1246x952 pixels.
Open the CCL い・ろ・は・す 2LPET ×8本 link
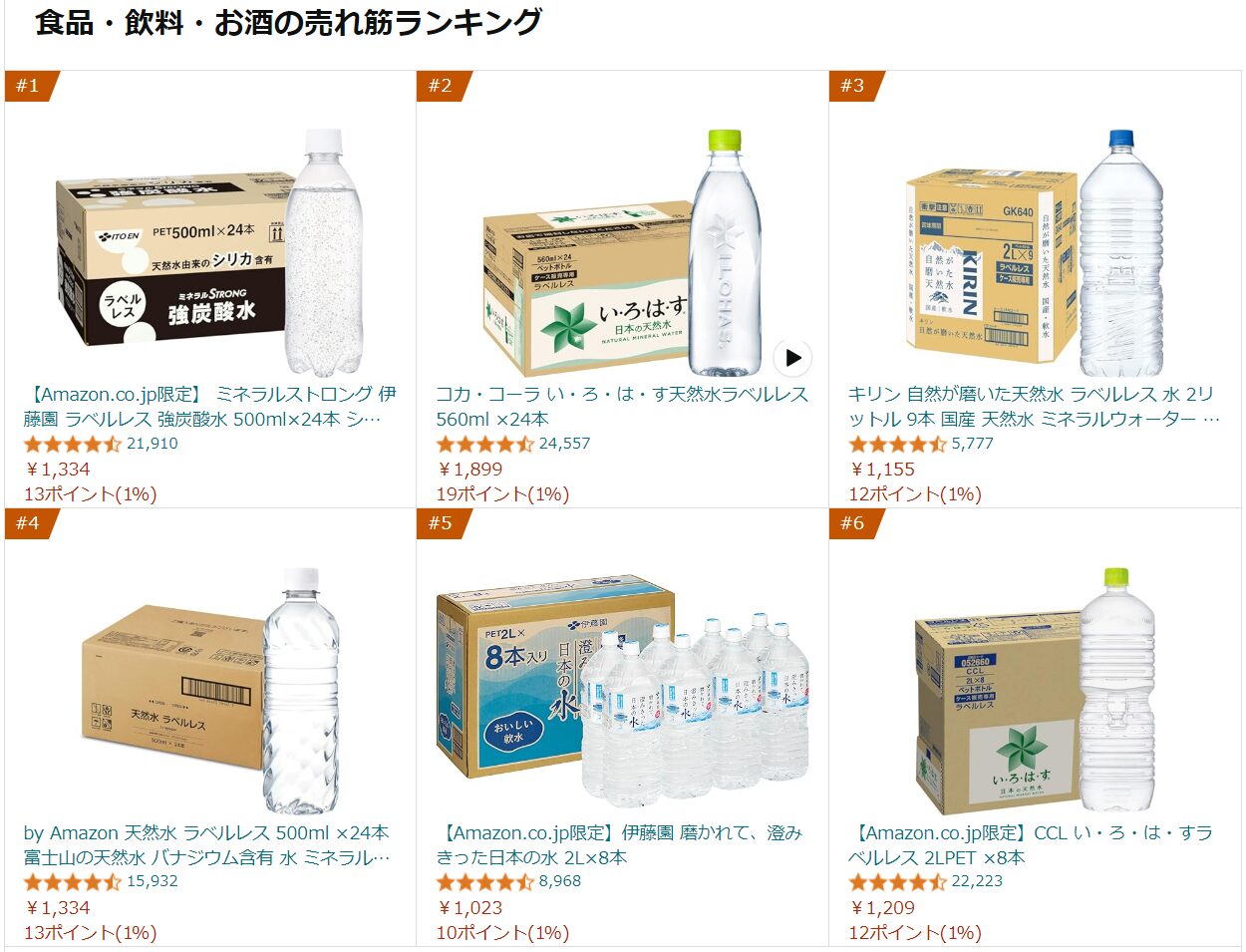[x=1031, y=845]
